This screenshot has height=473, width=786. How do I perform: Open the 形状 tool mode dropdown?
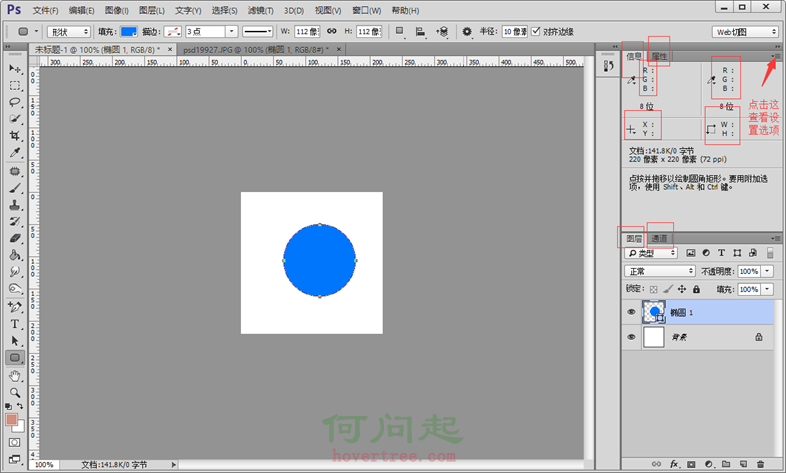pyautogui.click(x=69, y=32)
